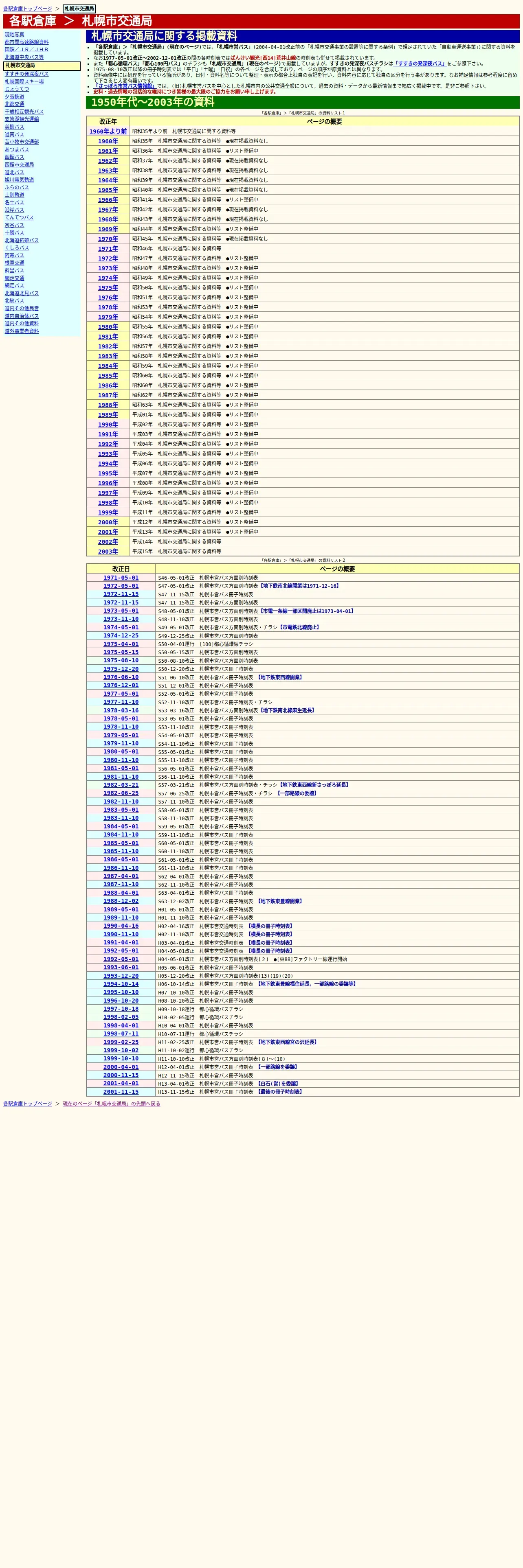523x1568 pixels.
Task: Click the 1999年 year link
Action: point(108,512)
